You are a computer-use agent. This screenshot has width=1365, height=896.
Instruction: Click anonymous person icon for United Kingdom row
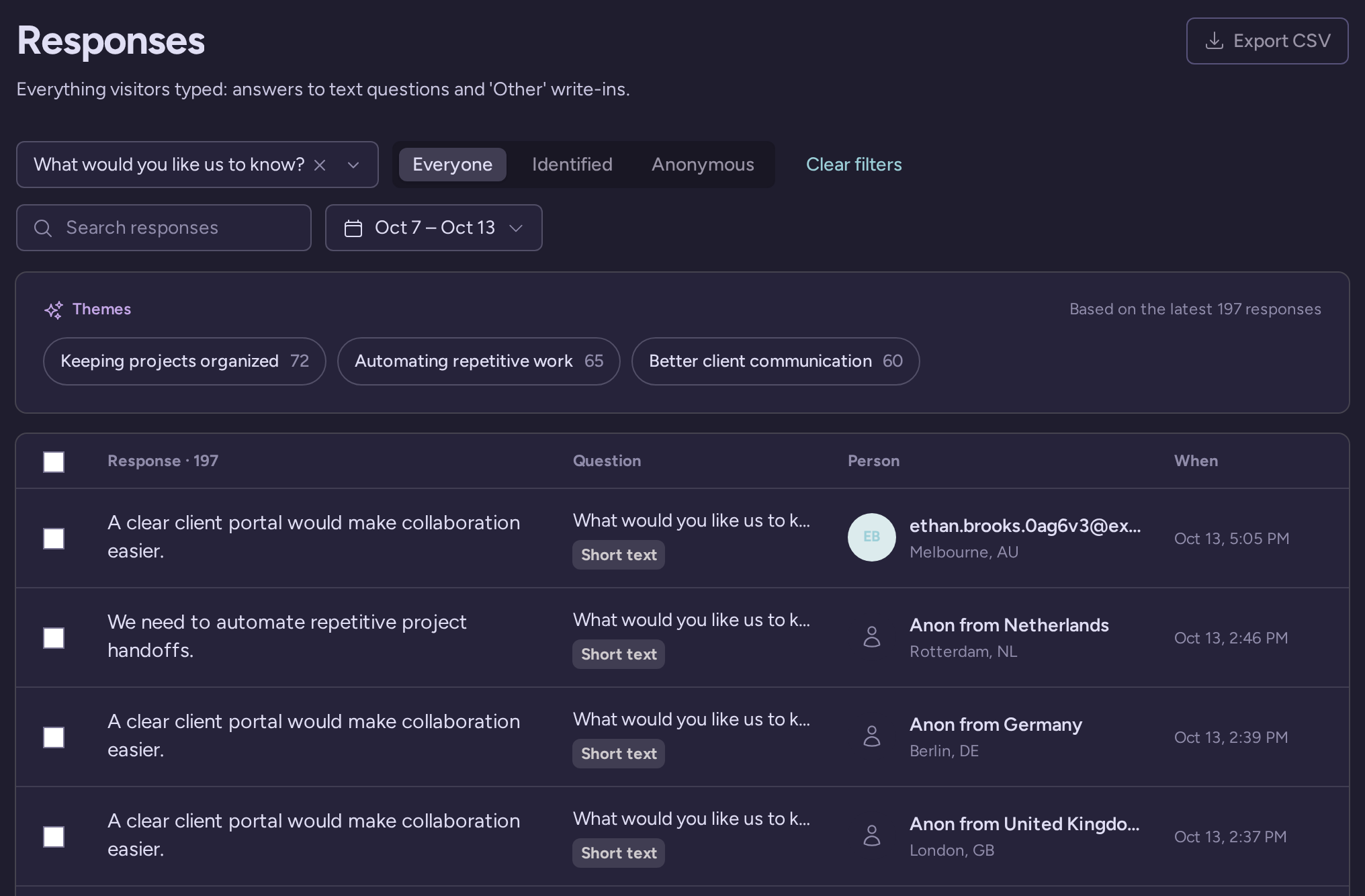coord(872,836)
